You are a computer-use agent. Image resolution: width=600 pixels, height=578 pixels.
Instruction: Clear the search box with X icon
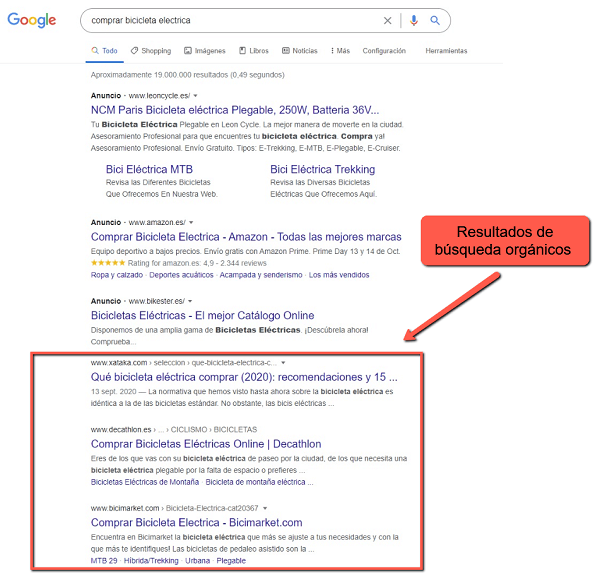388,21
